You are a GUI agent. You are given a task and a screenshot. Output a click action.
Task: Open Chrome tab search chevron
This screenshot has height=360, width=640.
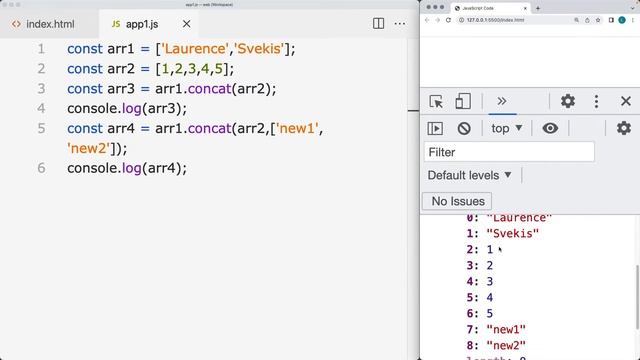633,8
